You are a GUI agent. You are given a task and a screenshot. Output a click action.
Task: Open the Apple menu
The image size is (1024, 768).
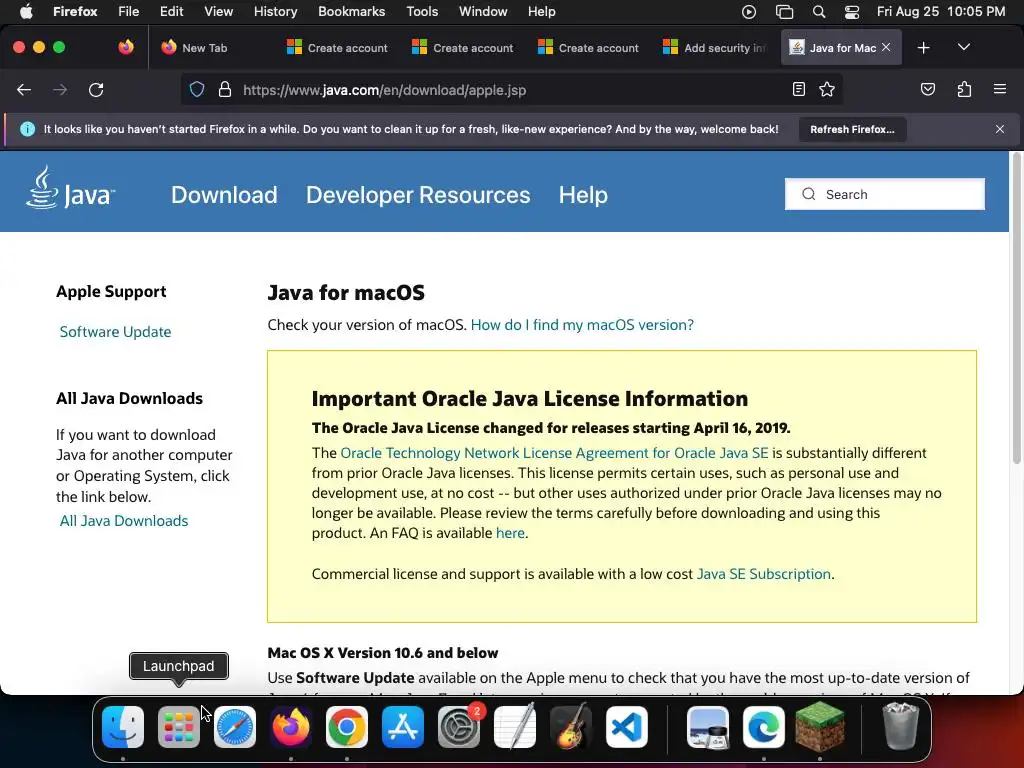tap(26, 11)
